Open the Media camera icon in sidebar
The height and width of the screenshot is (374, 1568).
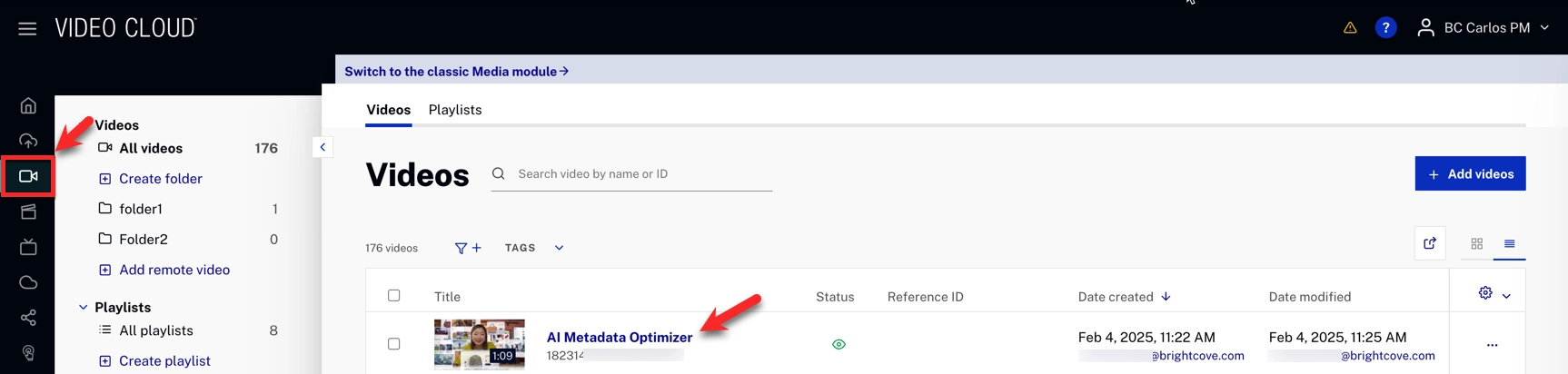(x=28, y=176)
